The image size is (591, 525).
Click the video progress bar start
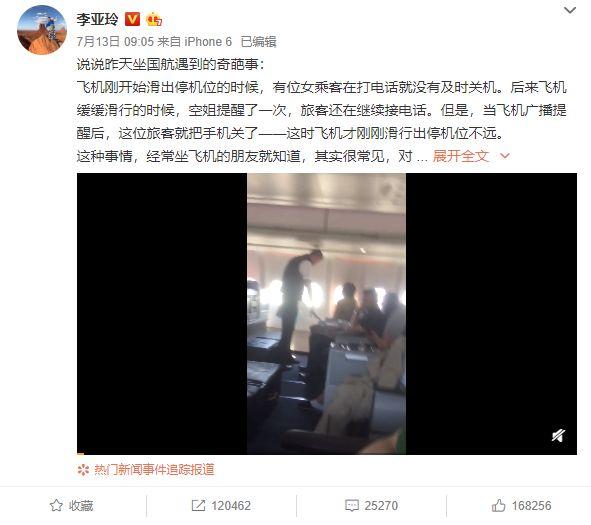point(80,453)
